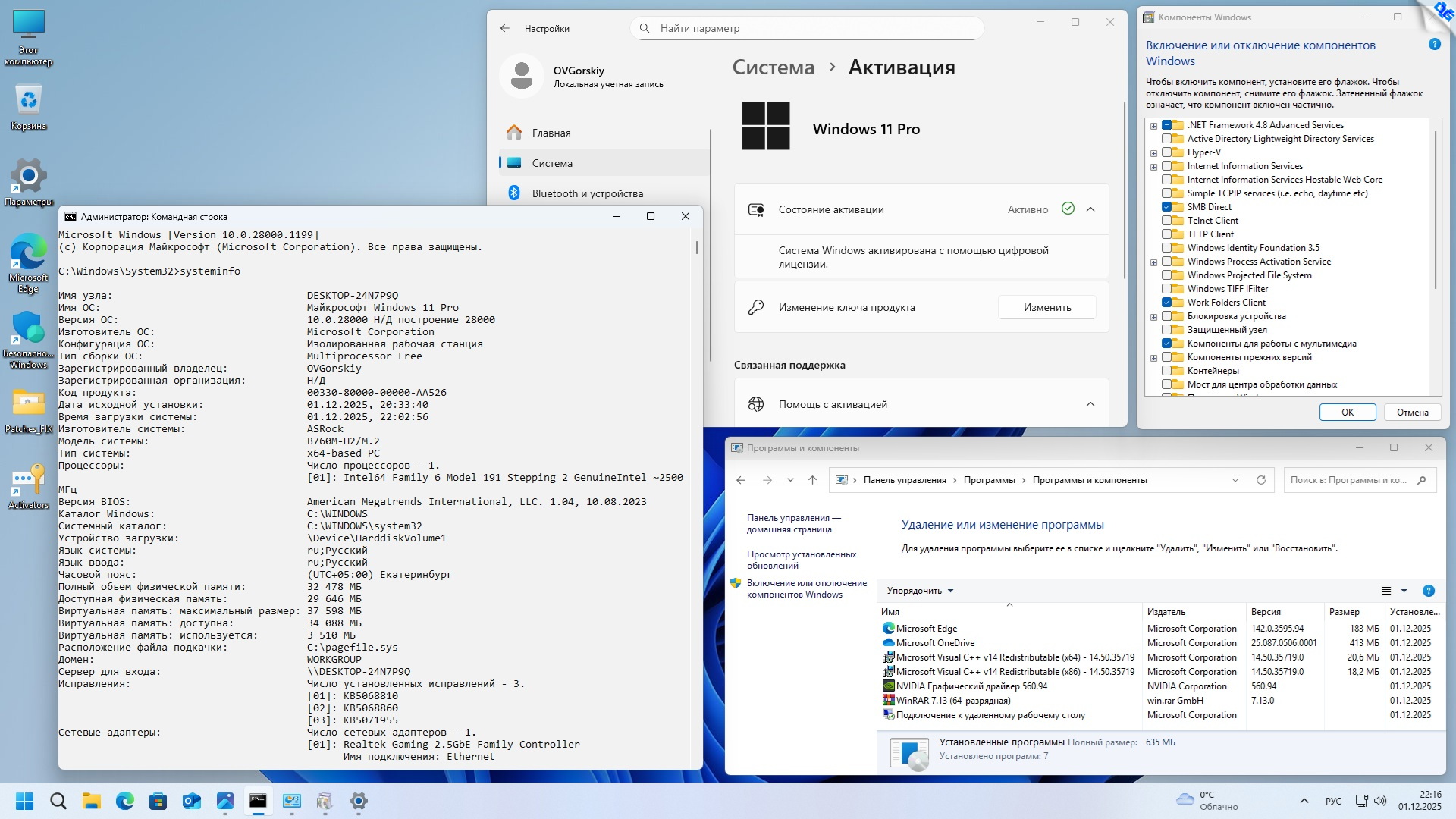The image size is (1456, 819).
Task: Click the up-folder arrow in Programs window
Action: (812, 480)
